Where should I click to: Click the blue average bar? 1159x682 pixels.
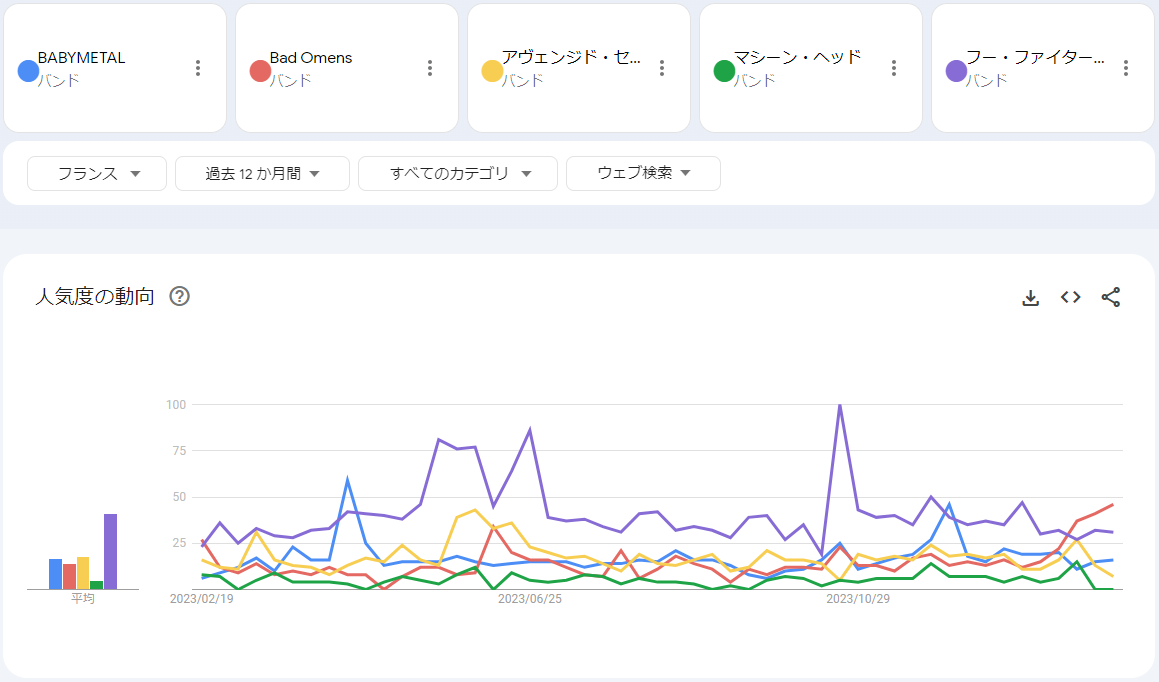[55, 574]
